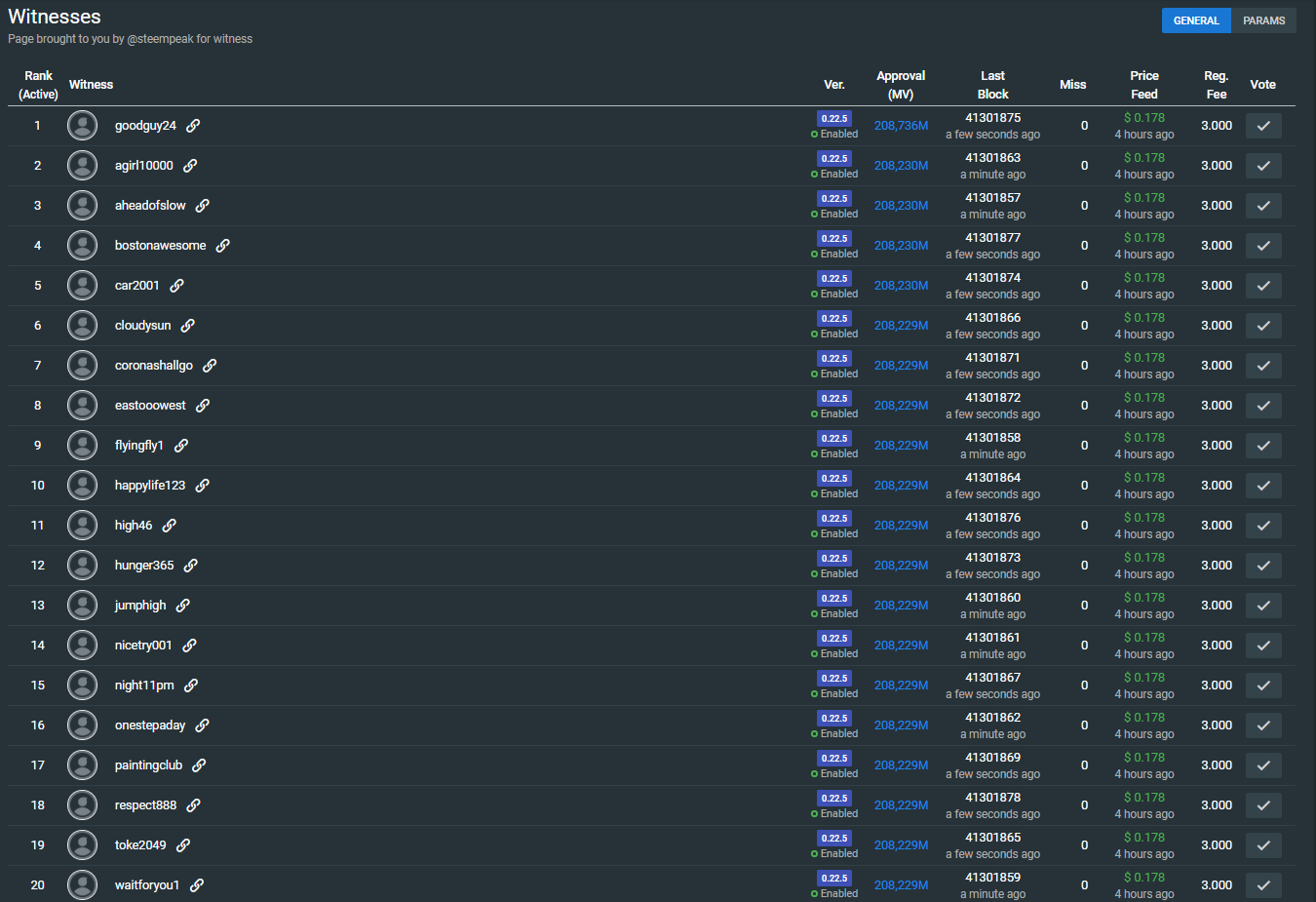Open the paintingclub witness profile name
The width and height of the screenshot is (1316, 902).
[148, 765]
